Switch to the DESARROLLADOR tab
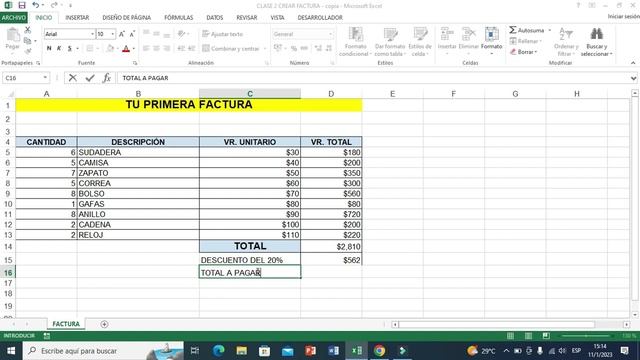640x360 pixels. coord(320,18)
